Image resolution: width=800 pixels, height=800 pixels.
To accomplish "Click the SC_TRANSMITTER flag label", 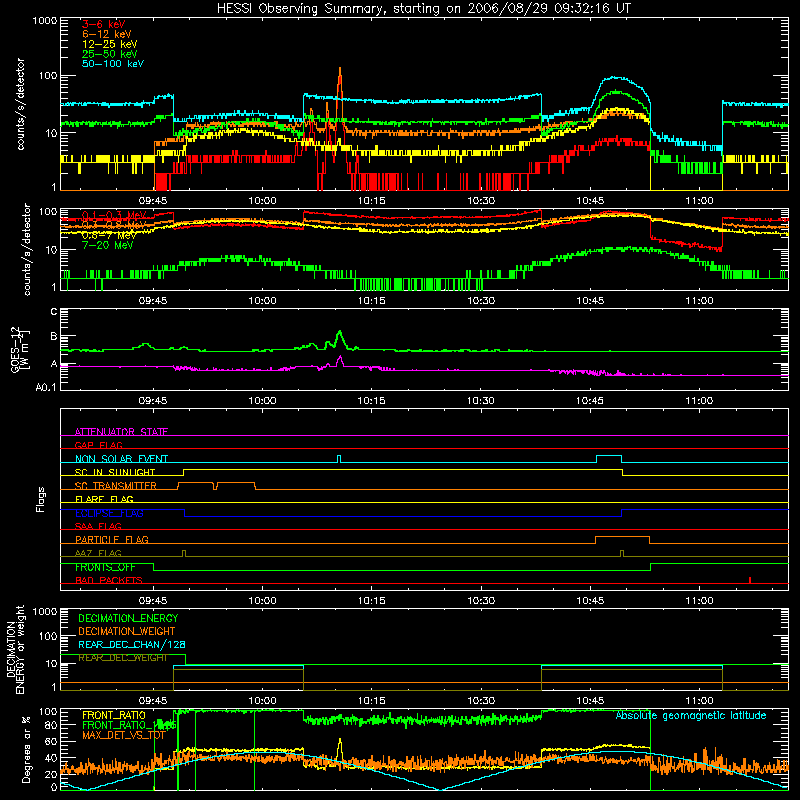I will (x=116, y=485).
